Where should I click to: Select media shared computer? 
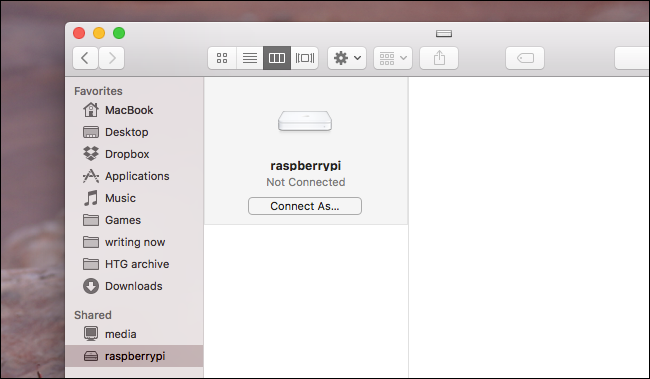[x=134, y=334]
